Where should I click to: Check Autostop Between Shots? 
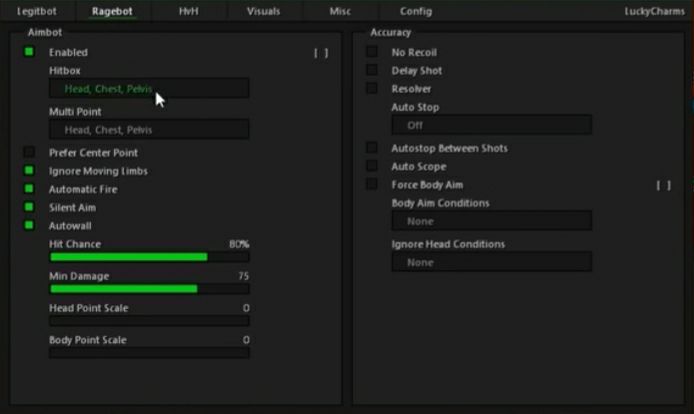tap(372, 148)
